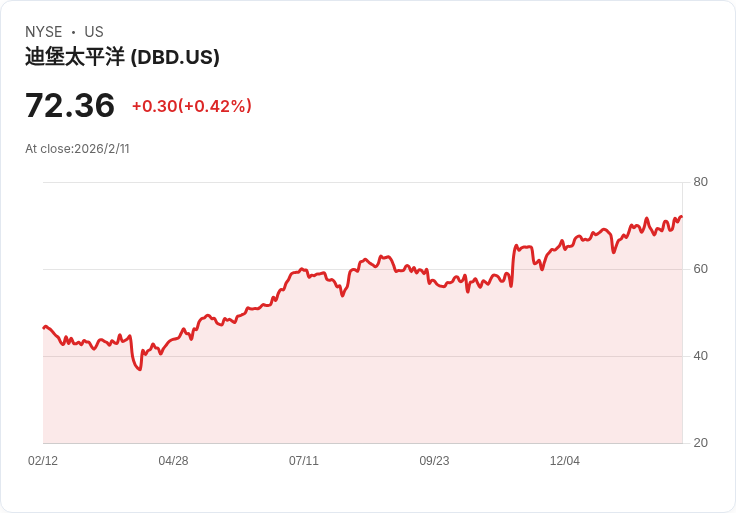736x513 pixels.
Task: Click the 12/04 date label on x-axis
Action: point(565,461)
